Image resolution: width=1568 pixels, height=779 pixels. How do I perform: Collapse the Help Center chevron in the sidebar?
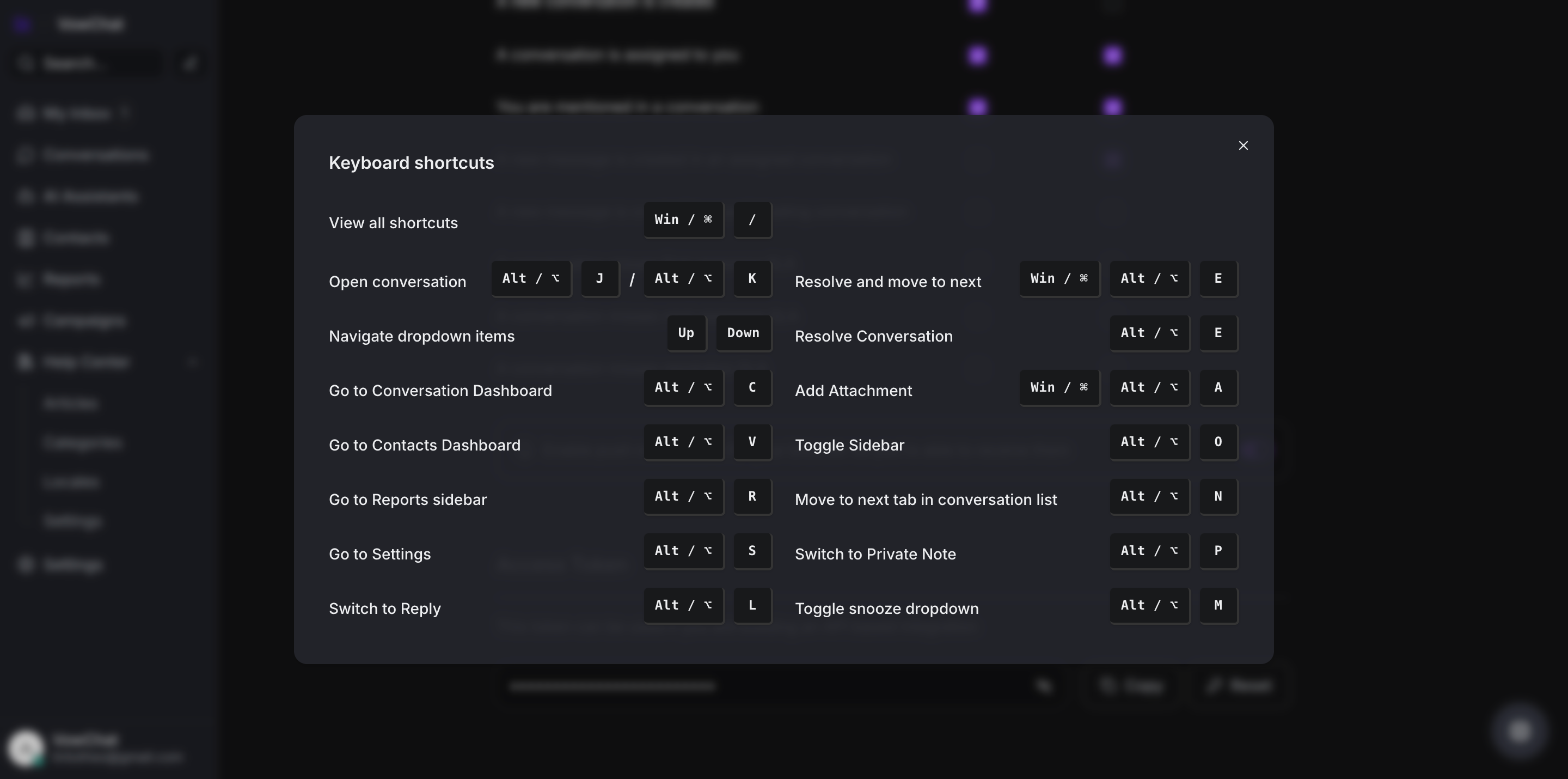192,362
